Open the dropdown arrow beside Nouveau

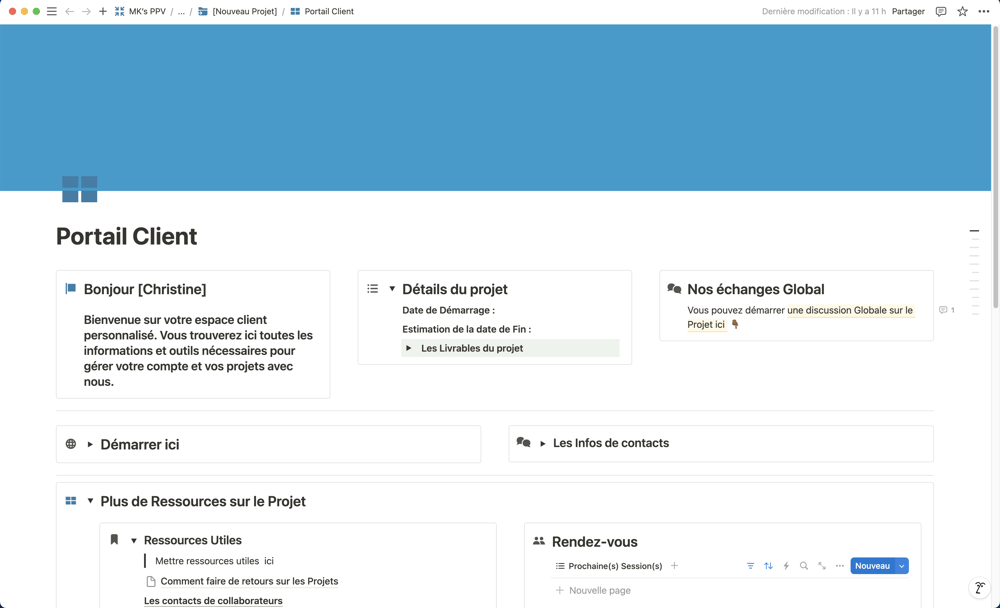coord(902,566)
